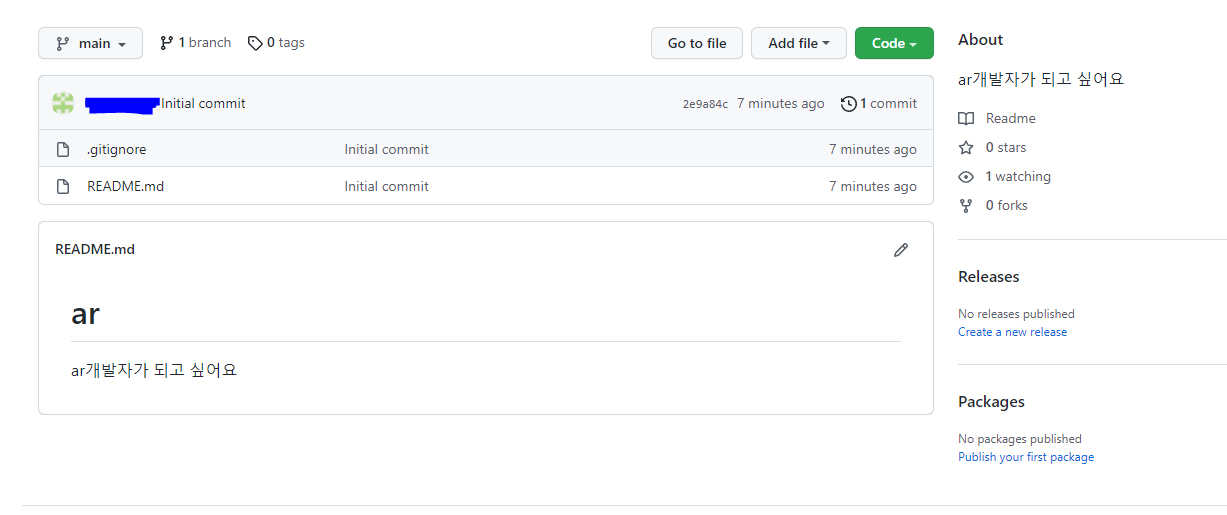Click Create a new release

point(1012,332)
